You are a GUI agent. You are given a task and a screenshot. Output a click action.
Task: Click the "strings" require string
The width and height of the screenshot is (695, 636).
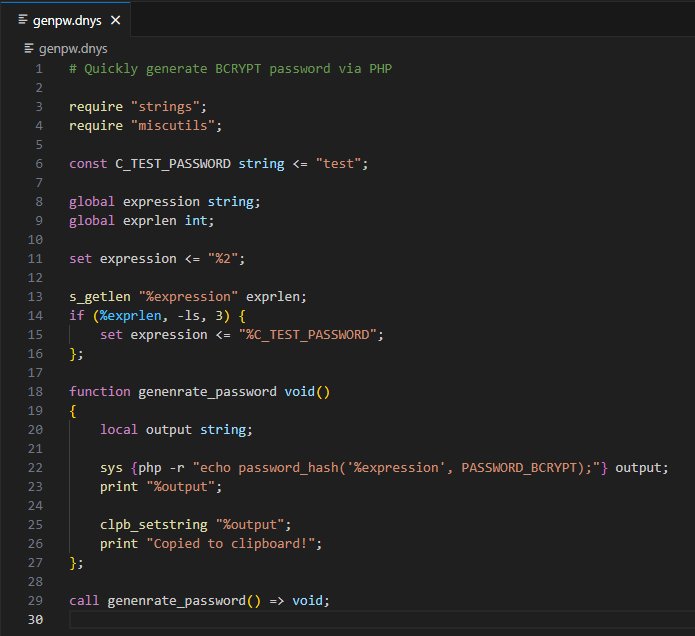(165, 107)
